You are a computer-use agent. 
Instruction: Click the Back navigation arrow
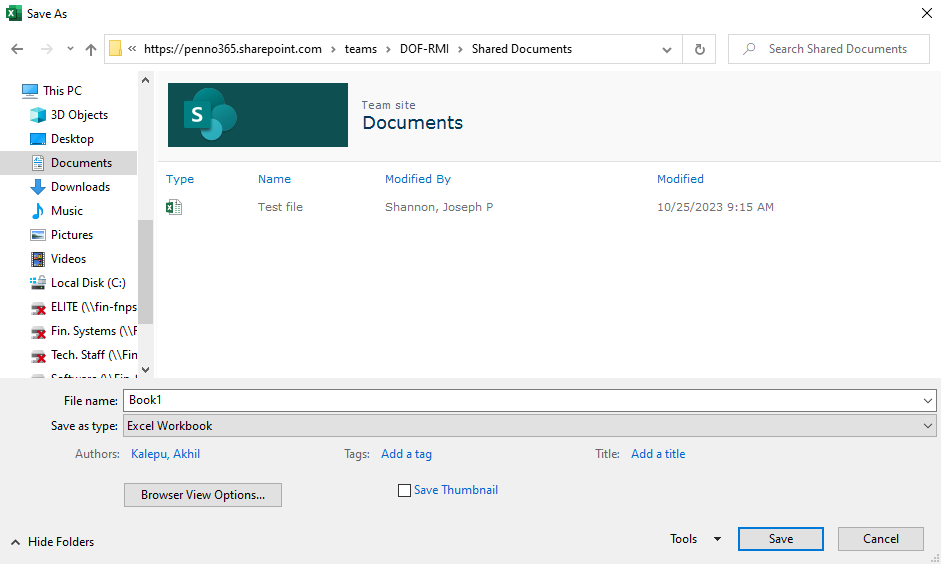[x=17, y=49]
